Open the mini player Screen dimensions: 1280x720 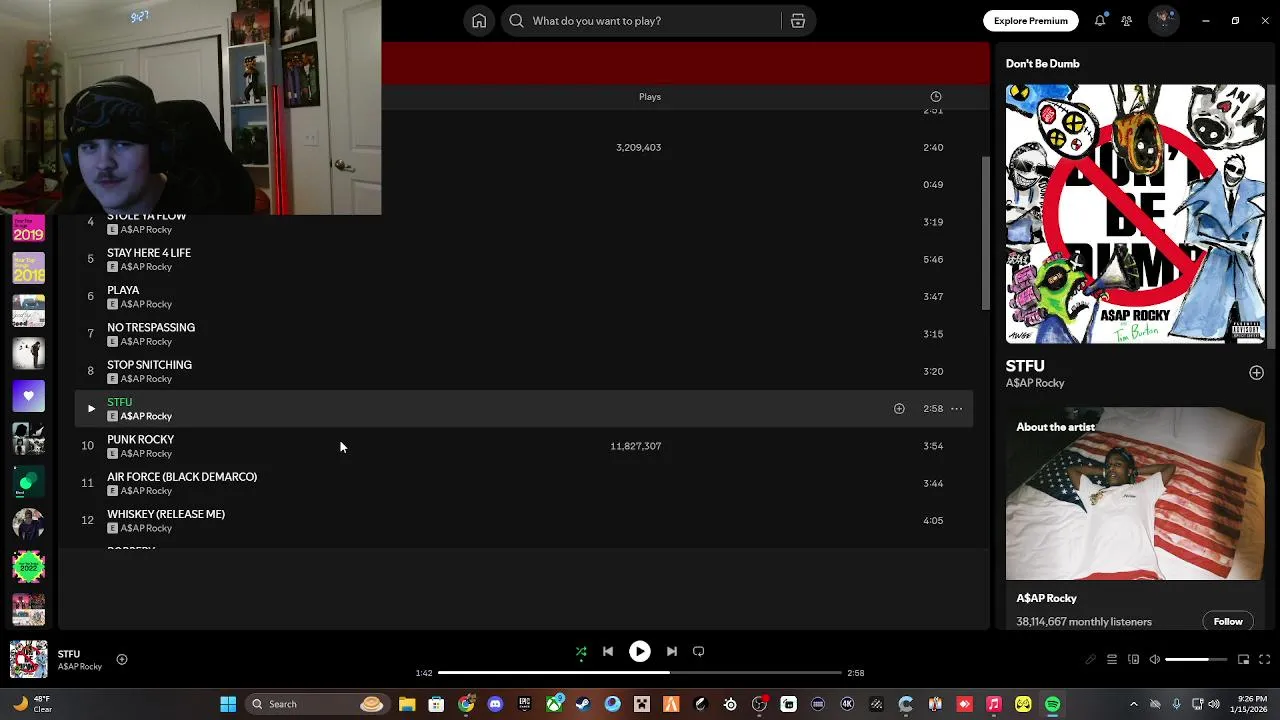tap(1243, 660)
